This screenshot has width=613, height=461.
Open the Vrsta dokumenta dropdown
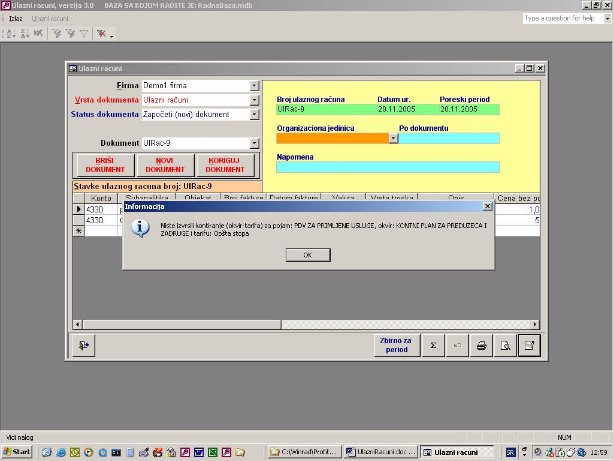point(254,100)
